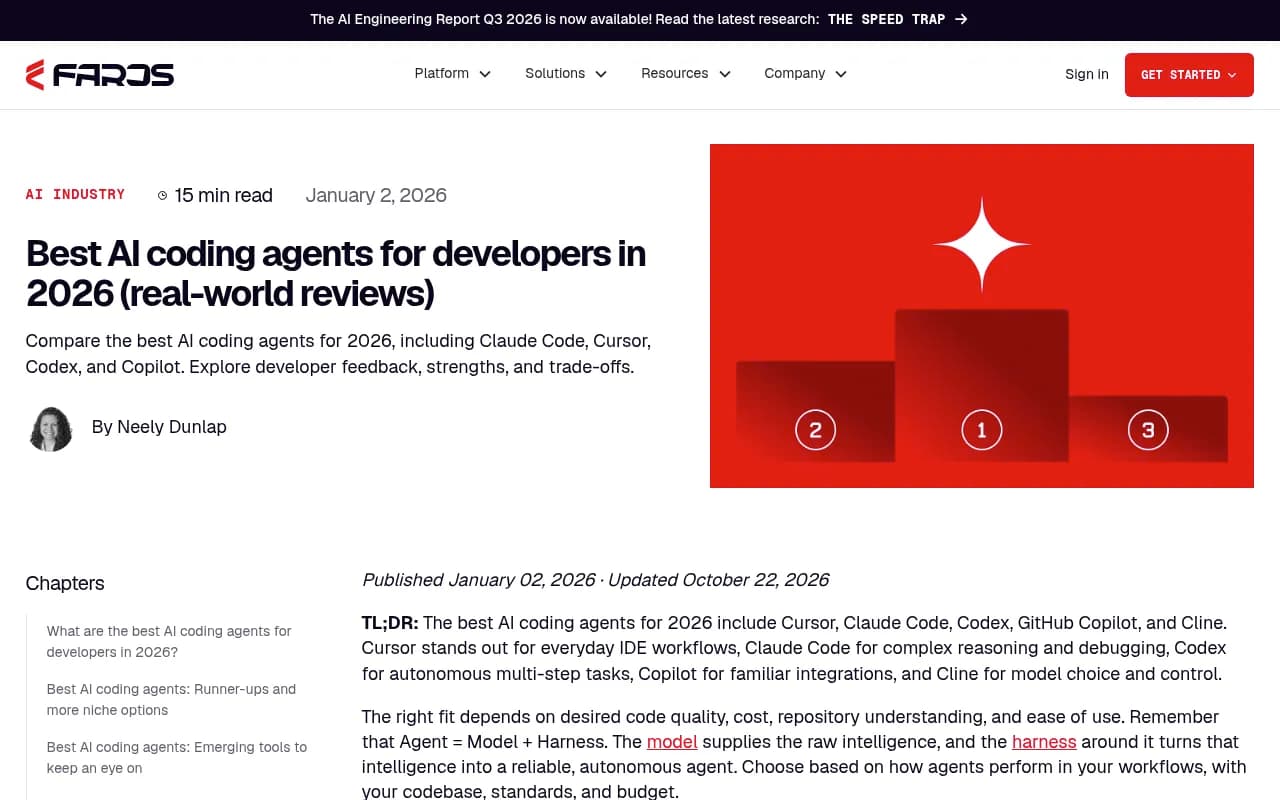
Task: Go to chapter 'Runner-ups and more niche options'
Action: pyautogui.click(x=172, y=700)
